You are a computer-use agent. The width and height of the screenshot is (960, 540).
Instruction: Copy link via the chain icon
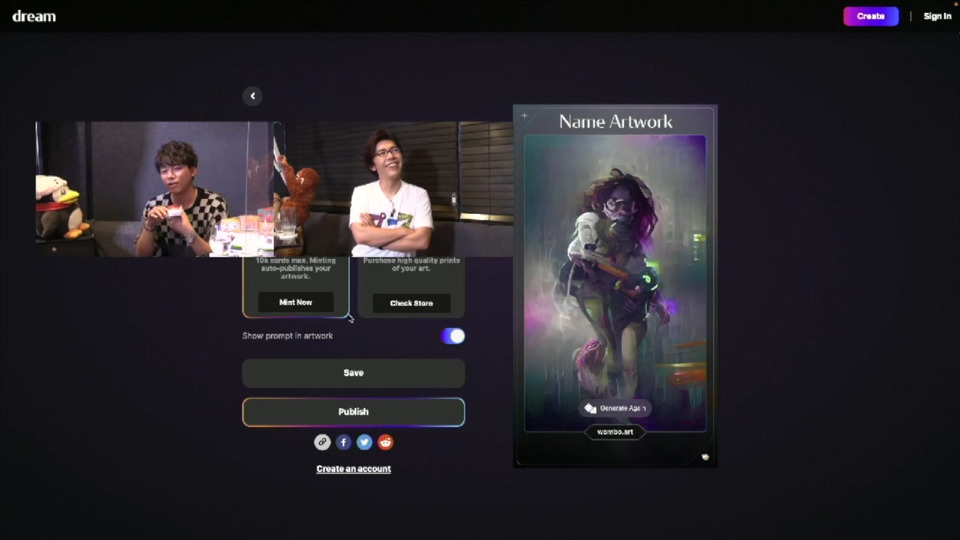(322, 442)
